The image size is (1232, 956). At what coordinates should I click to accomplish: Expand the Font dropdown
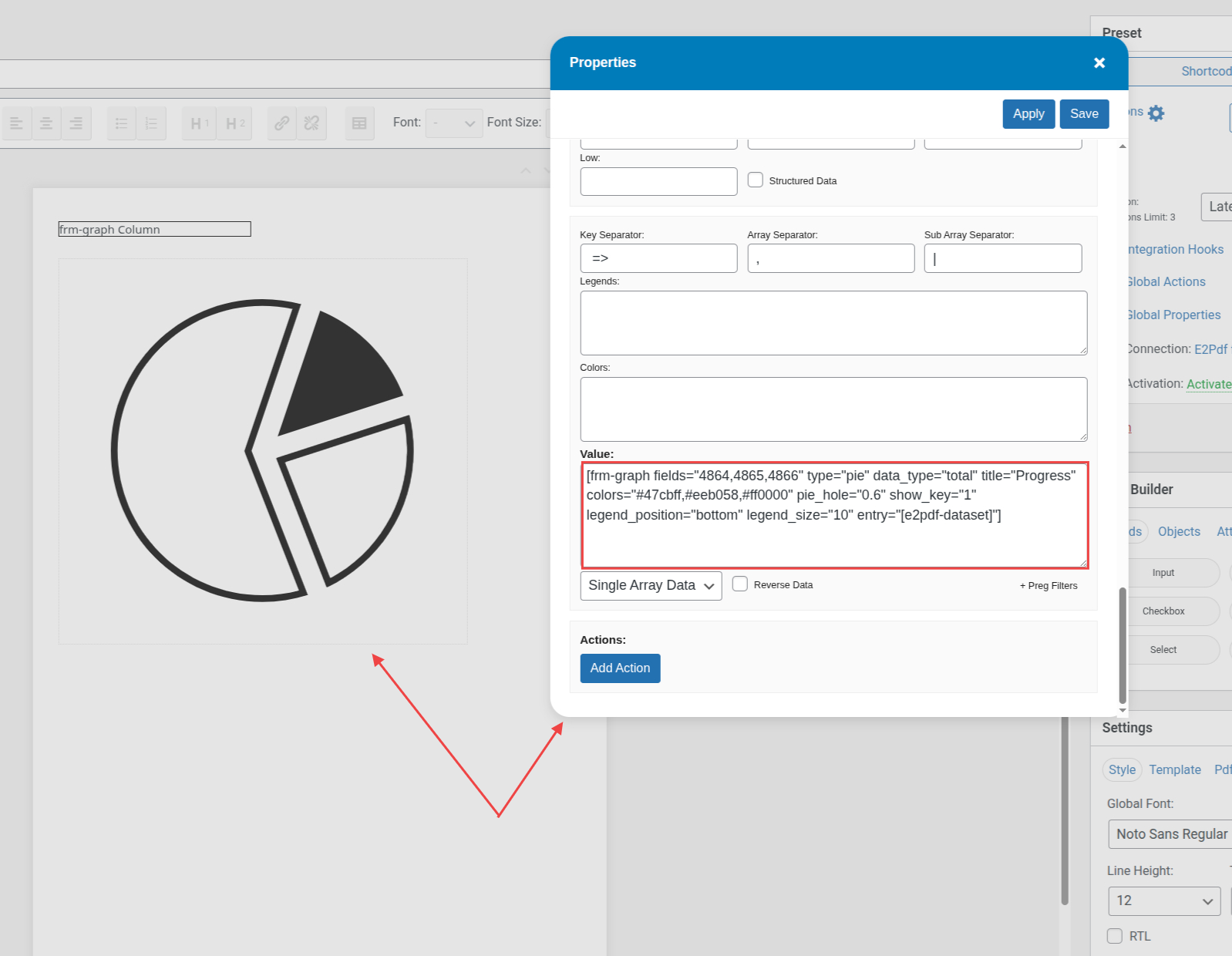pyautogui.click(x=454, y=123)
